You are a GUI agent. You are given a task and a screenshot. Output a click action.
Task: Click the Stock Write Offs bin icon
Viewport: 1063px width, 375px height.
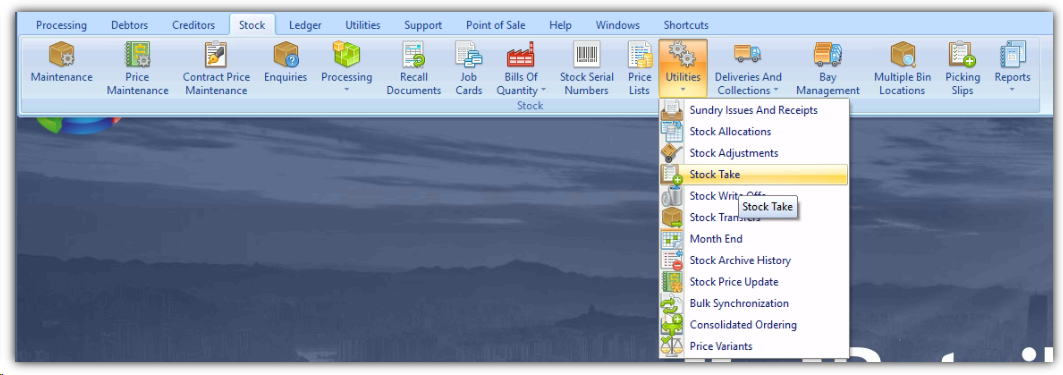click(x=672, y=196)
